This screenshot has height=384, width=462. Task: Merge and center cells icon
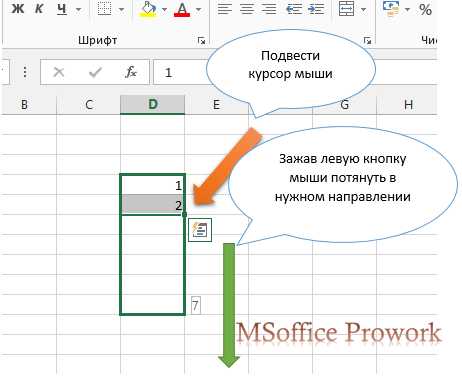(346, 8)
